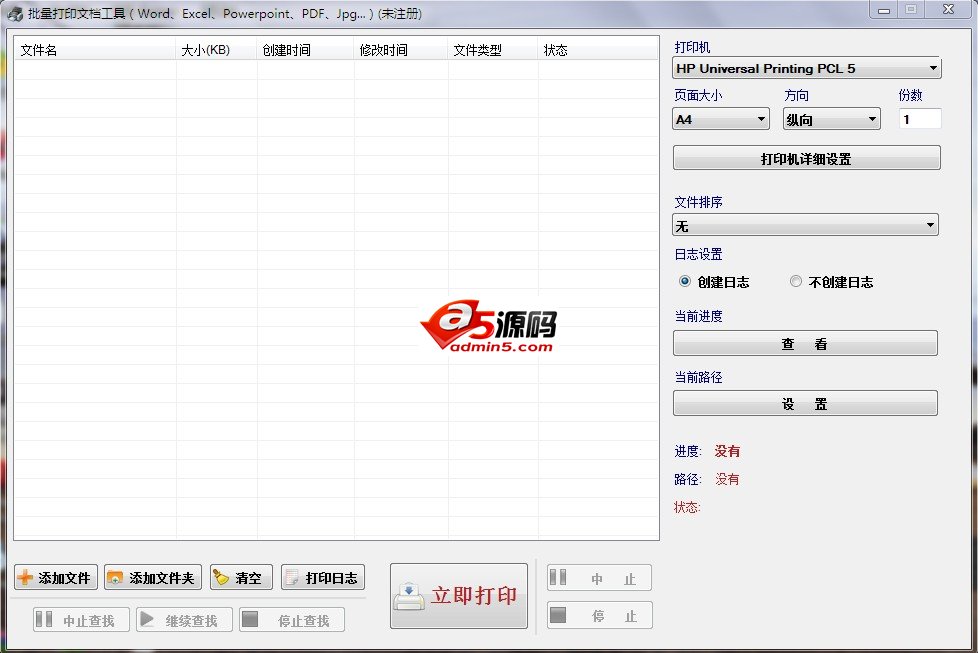Viewport: 978px width, 653px height.
Task: Open the 打印机 printer dropdown
Action: tap(806, 68)
